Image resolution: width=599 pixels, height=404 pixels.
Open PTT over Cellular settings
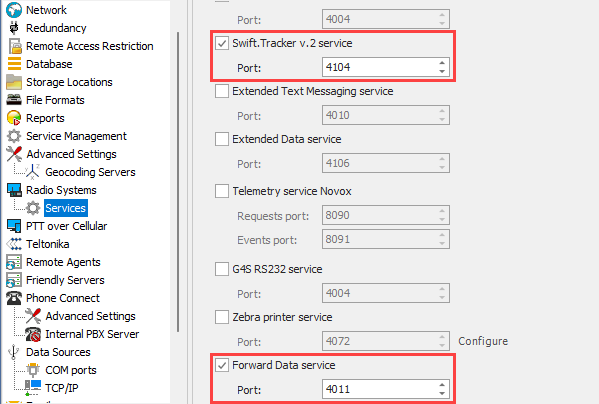click(x=66, y=226)
